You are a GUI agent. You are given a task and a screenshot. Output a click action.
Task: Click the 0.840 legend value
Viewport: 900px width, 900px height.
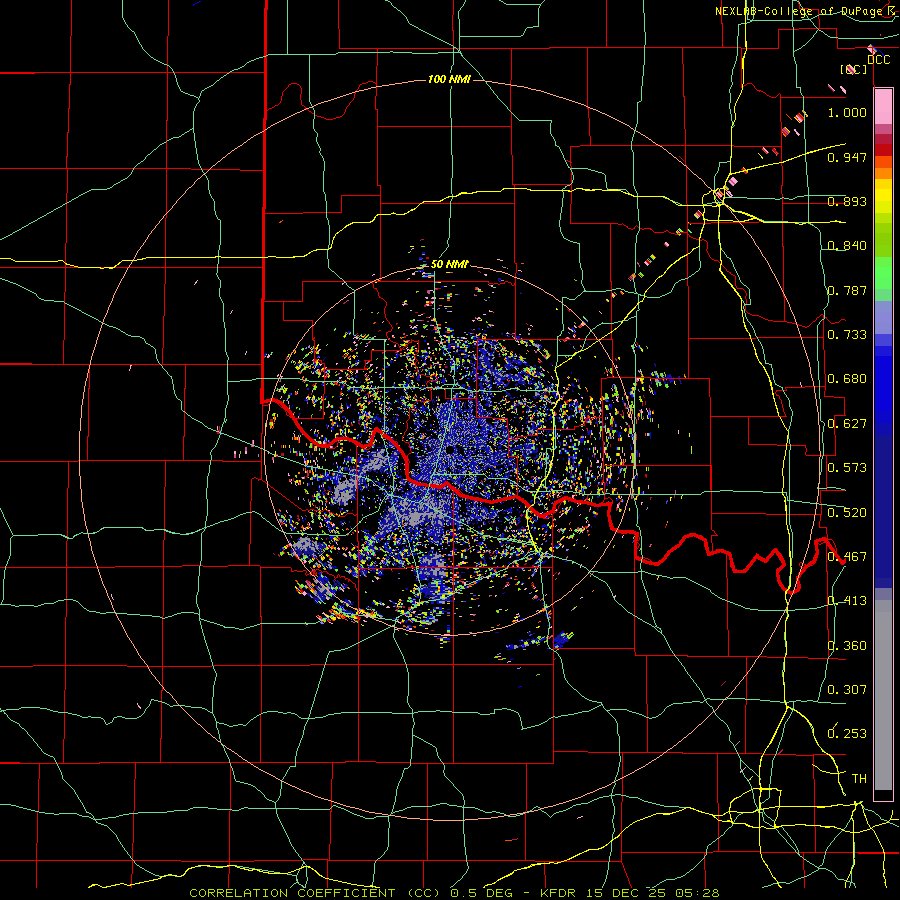(847, 246)
